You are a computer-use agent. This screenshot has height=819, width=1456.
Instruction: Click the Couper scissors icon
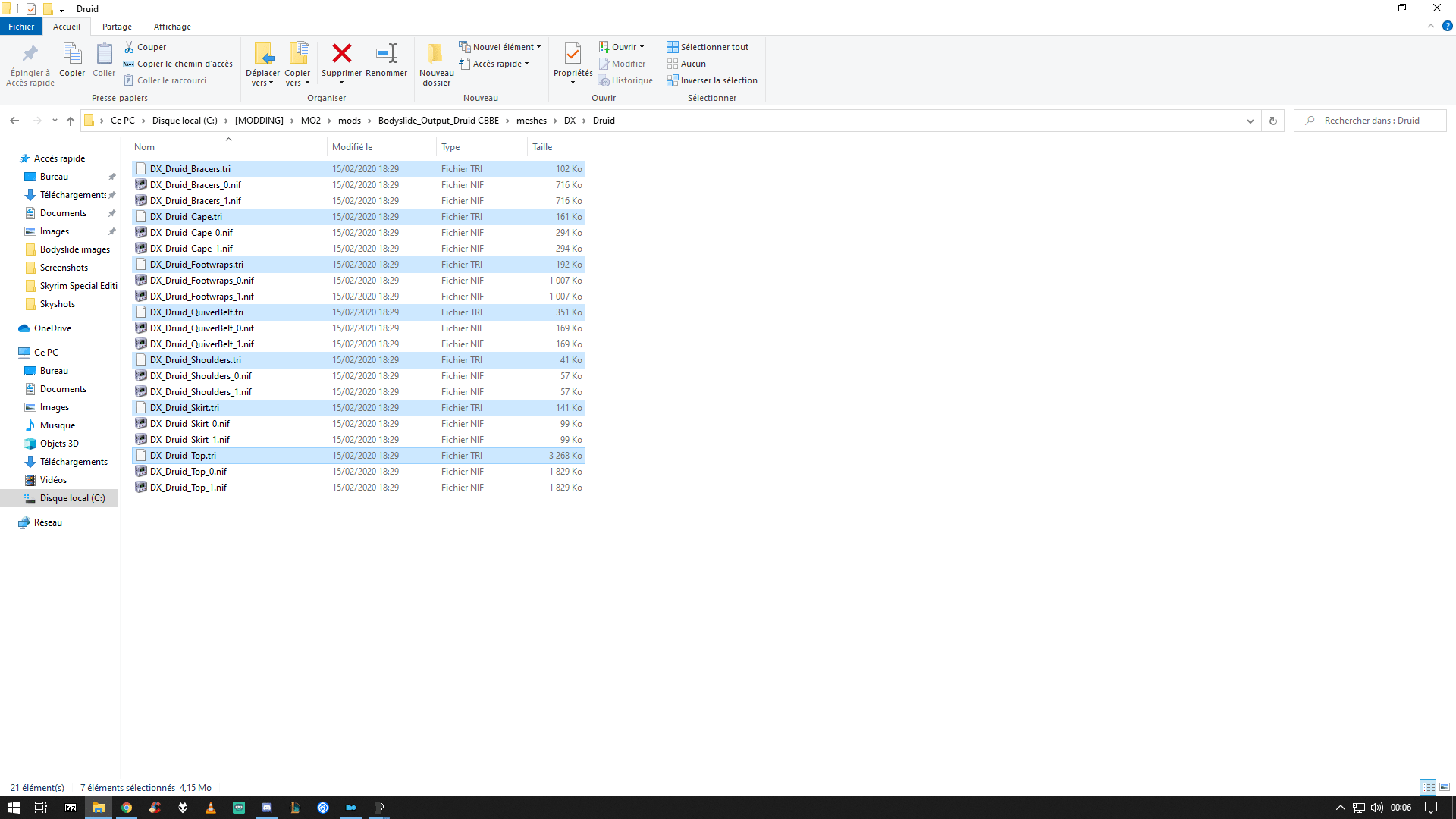click(x=130, y=47)
